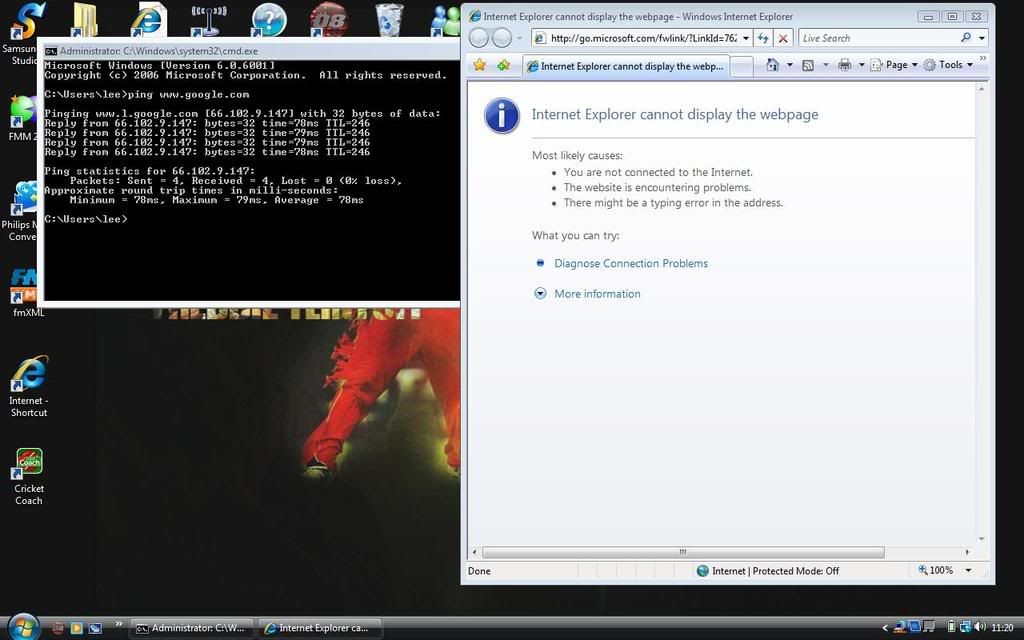
Task: Click the Print toolbar icon
Action: tap(844, 65)
